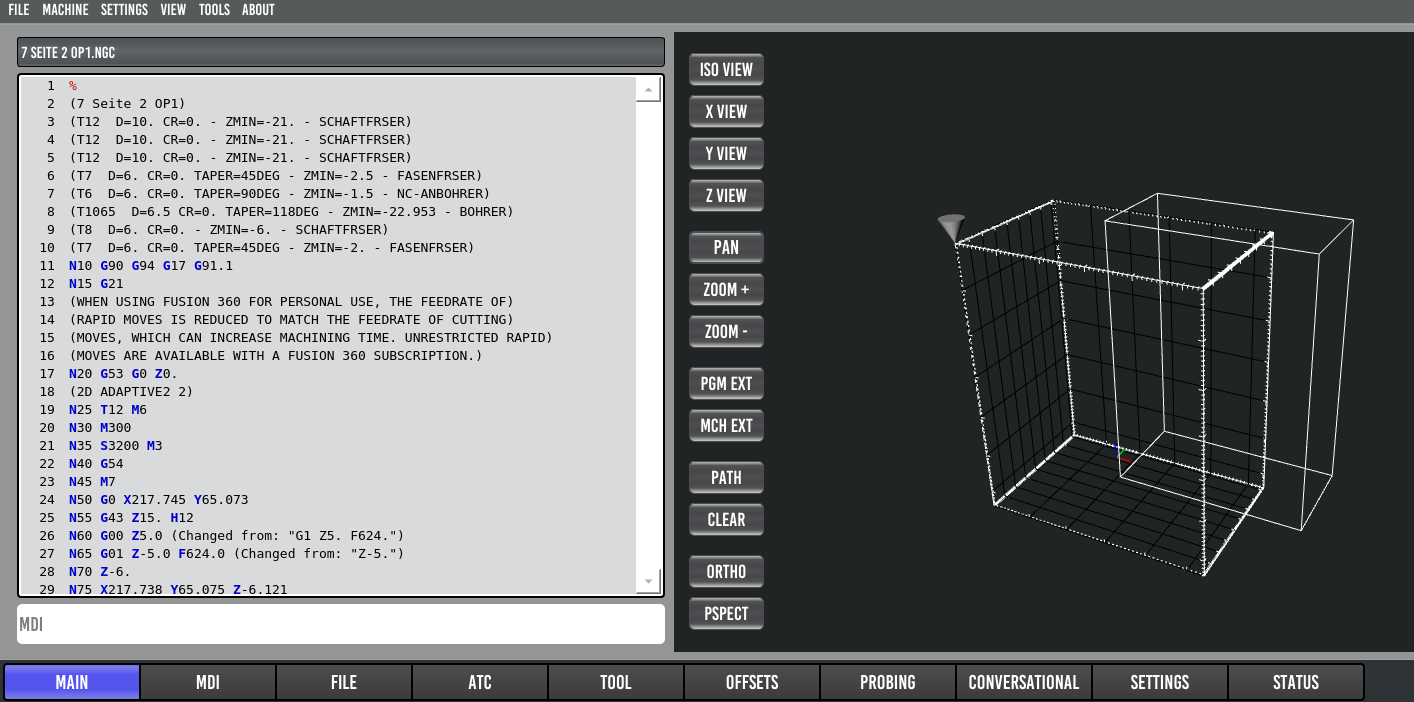1414x702 pixels.
Task: Click the G-code scrollbar up arrow
Action: (x=648, y=90)
